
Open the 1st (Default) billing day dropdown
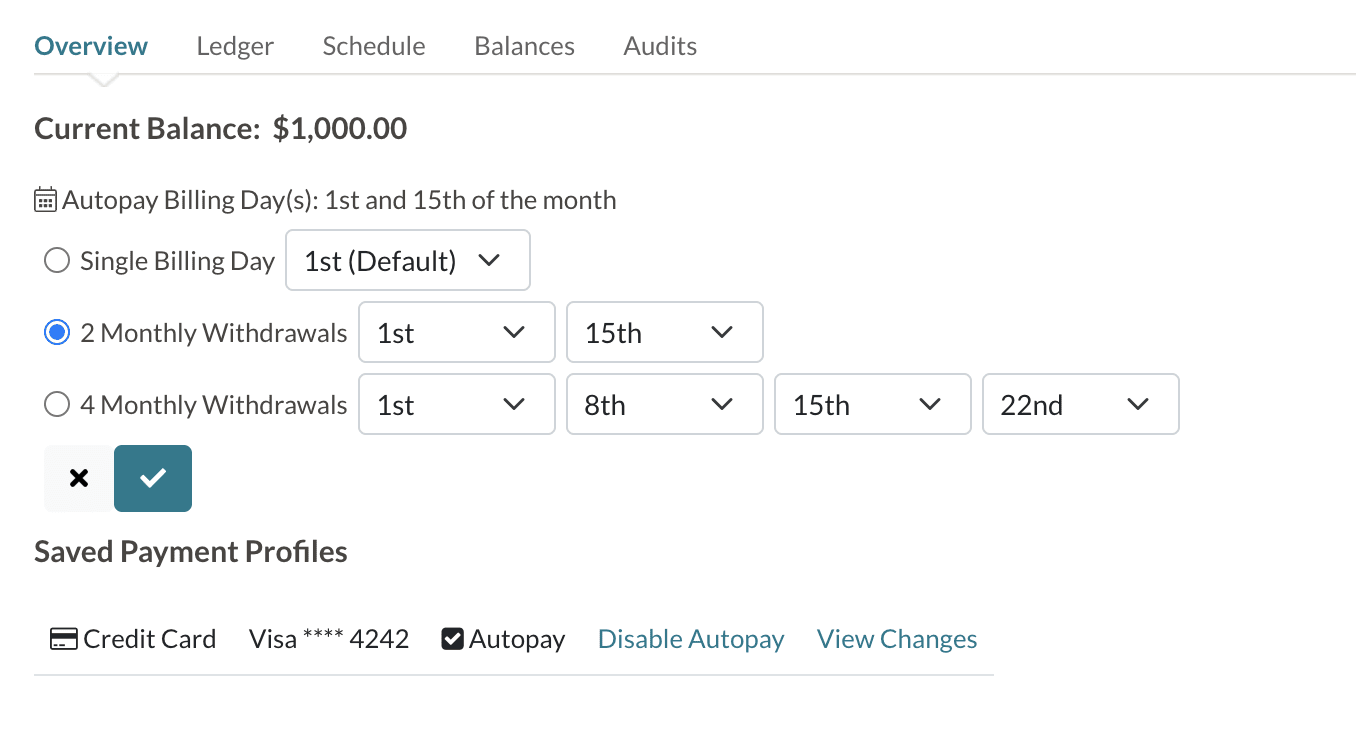(407, 261)
